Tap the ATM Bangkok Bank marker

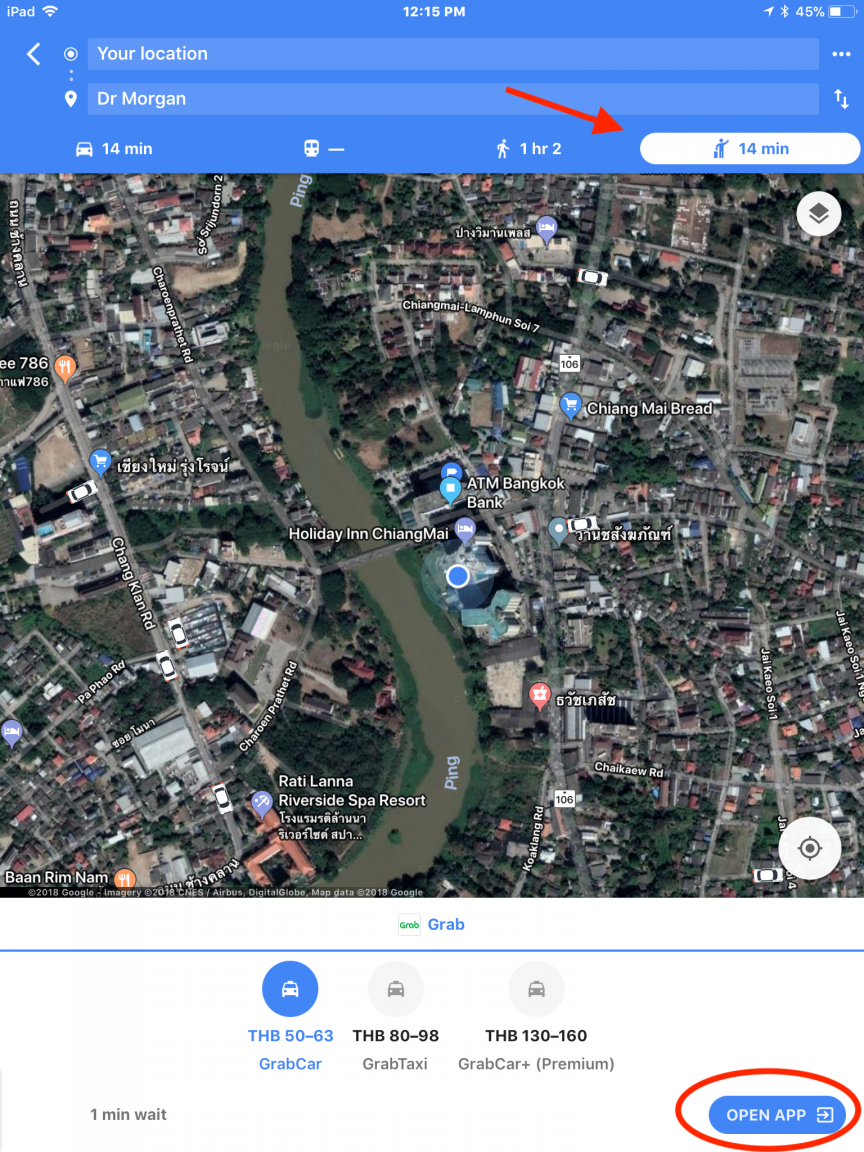[450, 489]
